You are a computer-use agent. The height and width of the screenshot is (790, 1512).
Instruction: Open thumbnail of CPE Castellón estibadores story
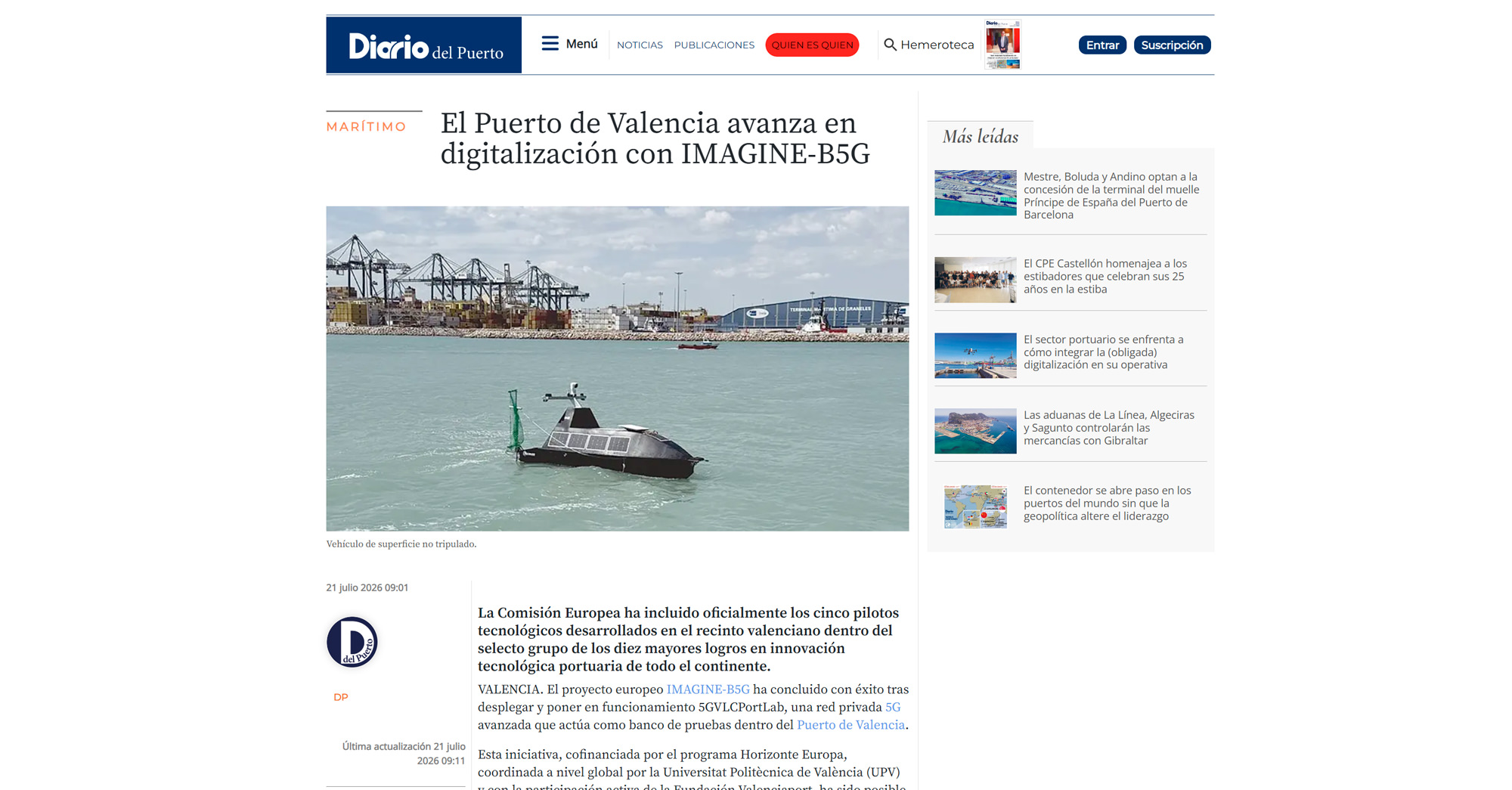coord(975,280)
